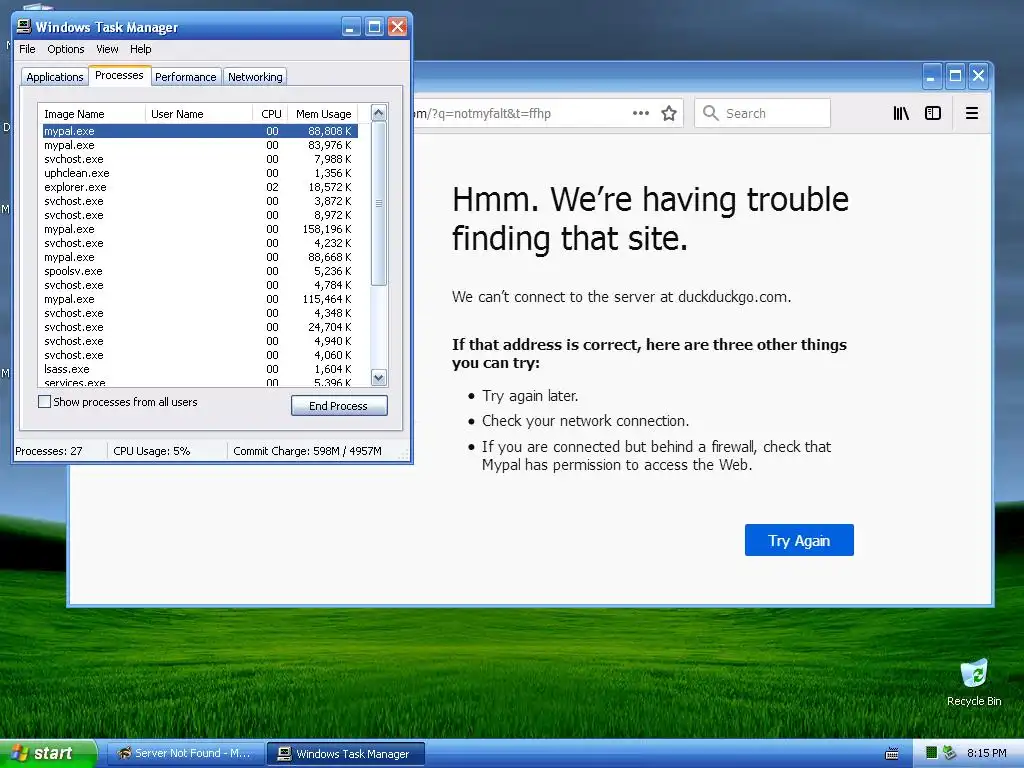This screenshot has width=1024, height=768.
Task: Switch to Server Not Found taskbar button
Action: pyautogui.click(x=185, y=753)
